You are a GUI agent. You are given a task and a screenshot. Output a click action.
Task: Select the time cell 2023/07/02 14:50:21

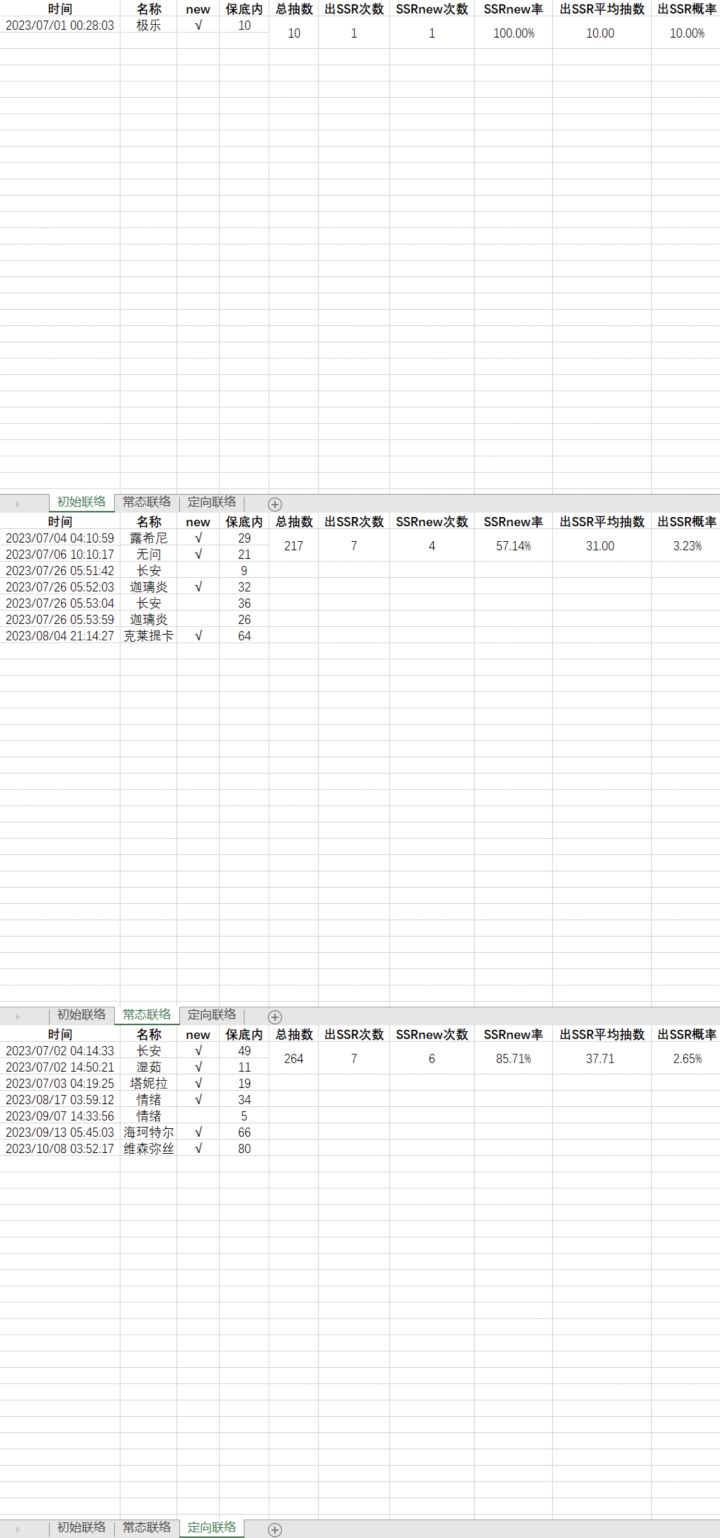[60, 1067]
